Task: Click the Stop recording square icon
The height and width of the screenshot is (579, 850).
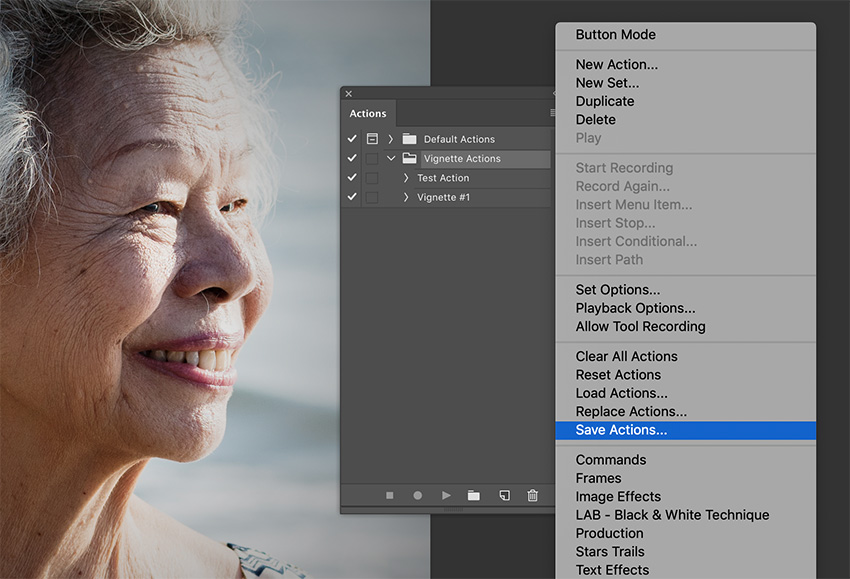Action: [x=389, y=496]
